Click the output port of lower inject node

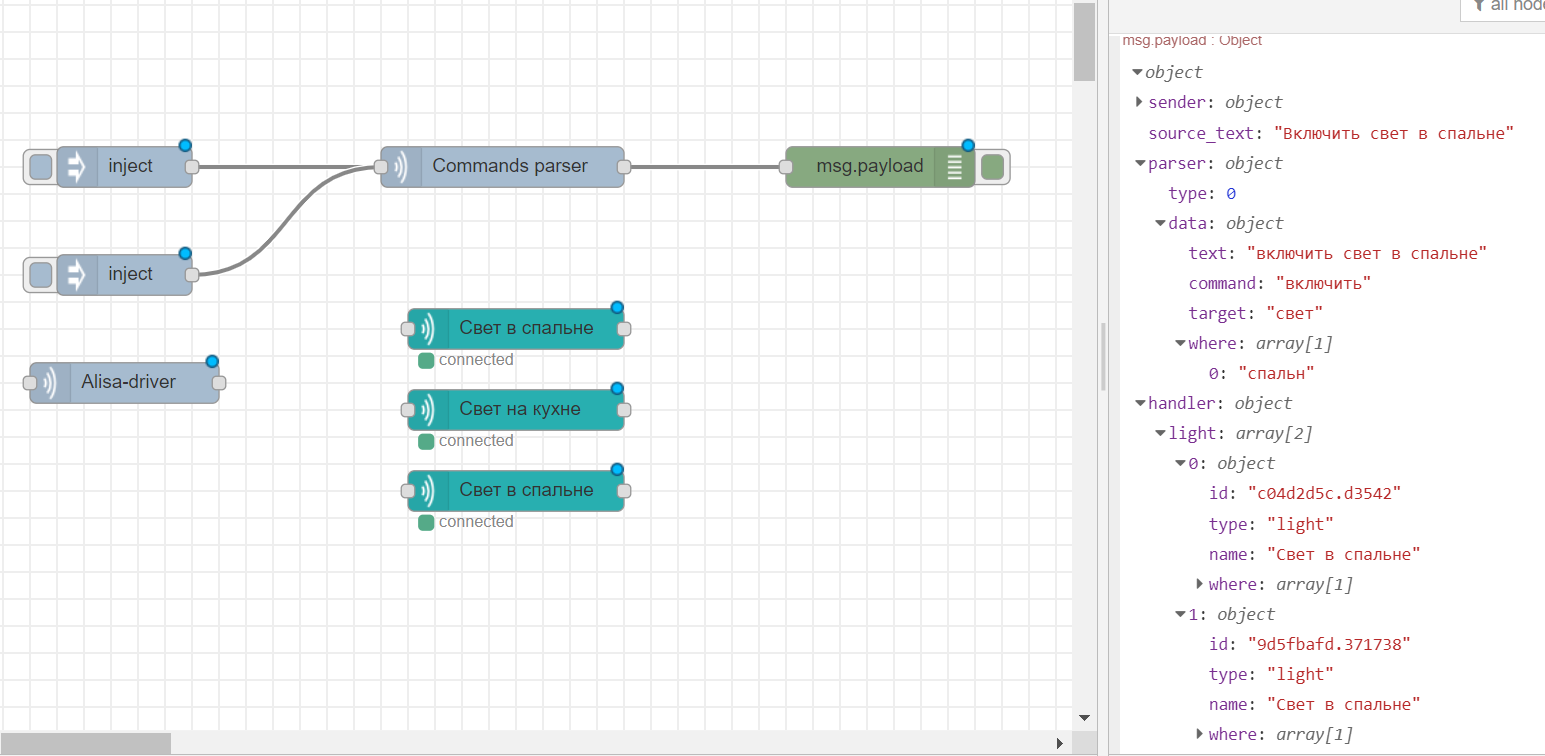(x=192, y=275)
